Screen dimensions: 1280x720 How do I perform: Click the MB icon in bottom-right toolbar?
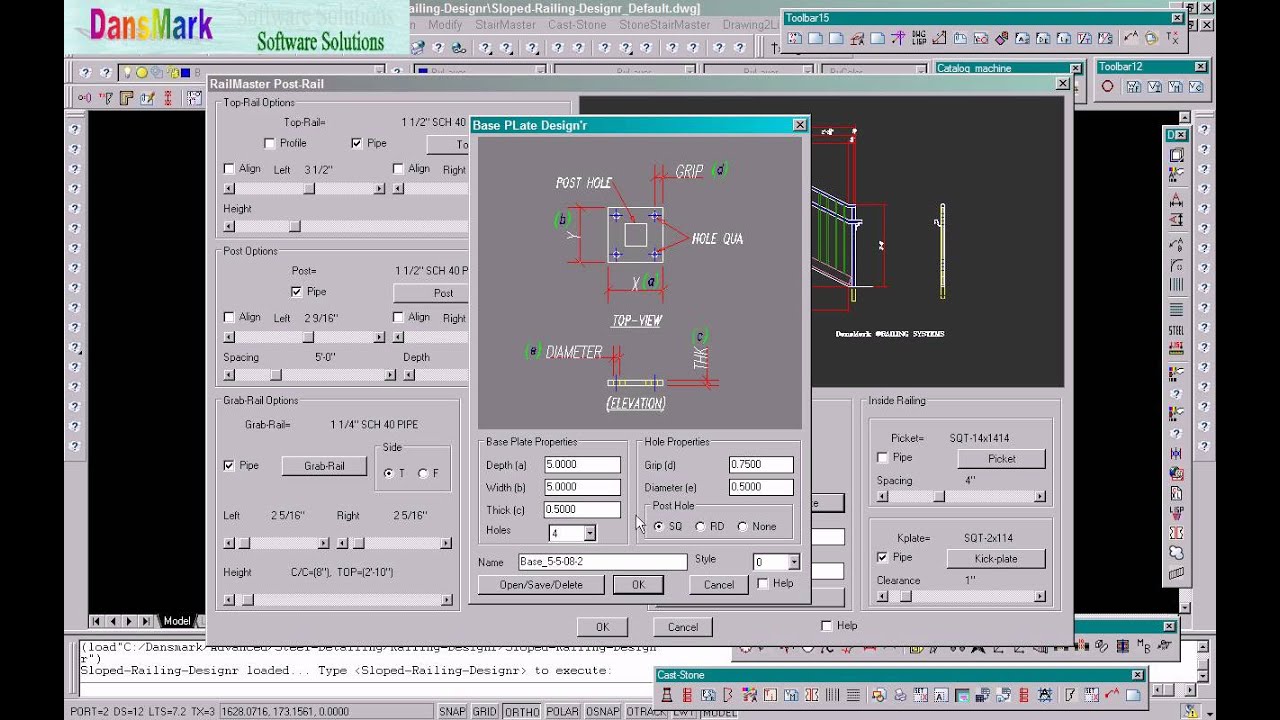click(x=1144, y=647)
